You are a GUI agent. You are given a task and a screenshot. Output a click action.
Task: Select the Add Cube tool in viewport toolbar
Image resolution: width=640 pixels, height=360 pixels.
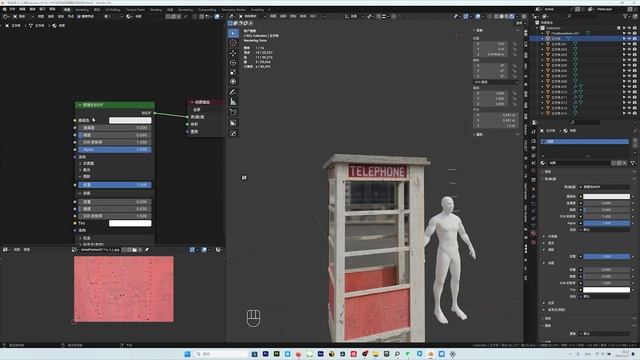pyautogui.click(x=233, y=112)
